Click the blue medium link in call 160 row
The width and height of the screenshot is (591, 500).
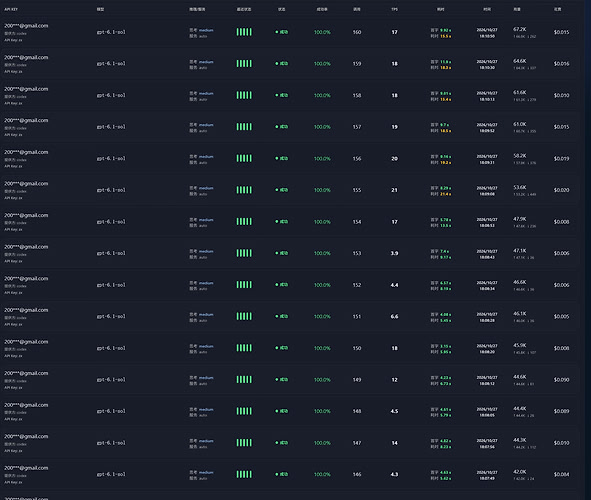(x=206, y=30)
